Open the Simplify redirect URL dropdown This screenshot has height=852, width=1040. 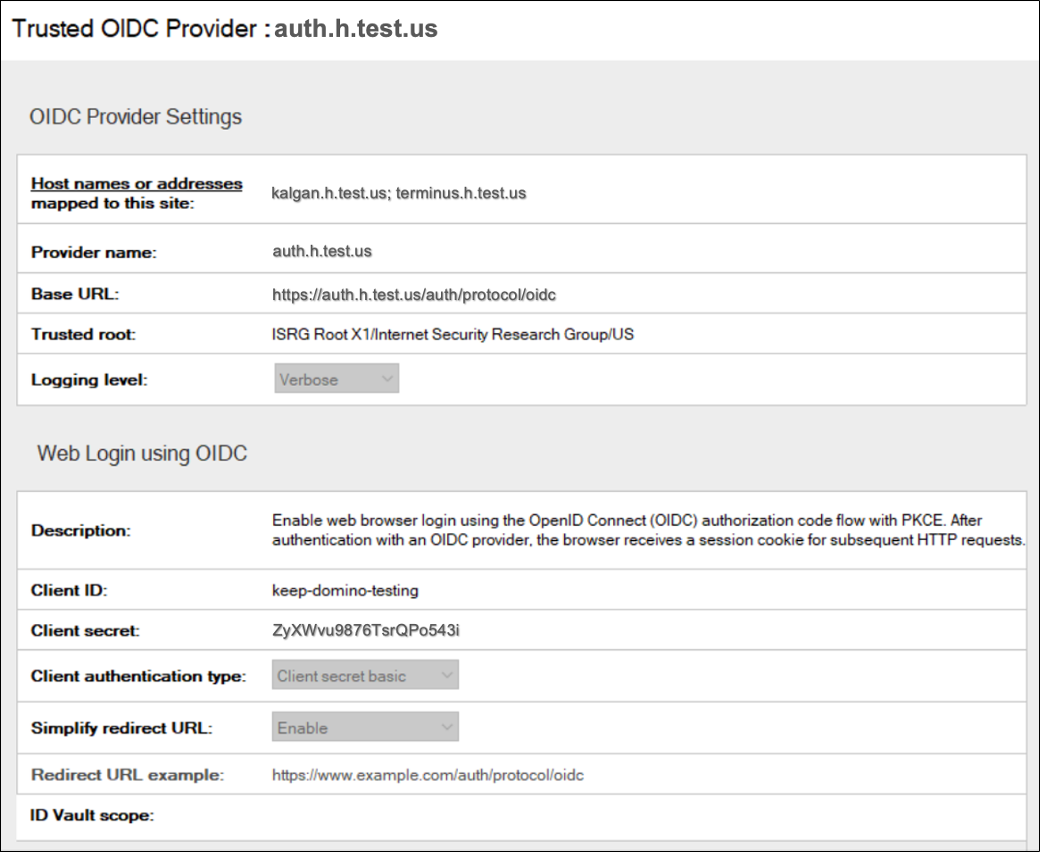pyautogui.click(x=365, y=727)
